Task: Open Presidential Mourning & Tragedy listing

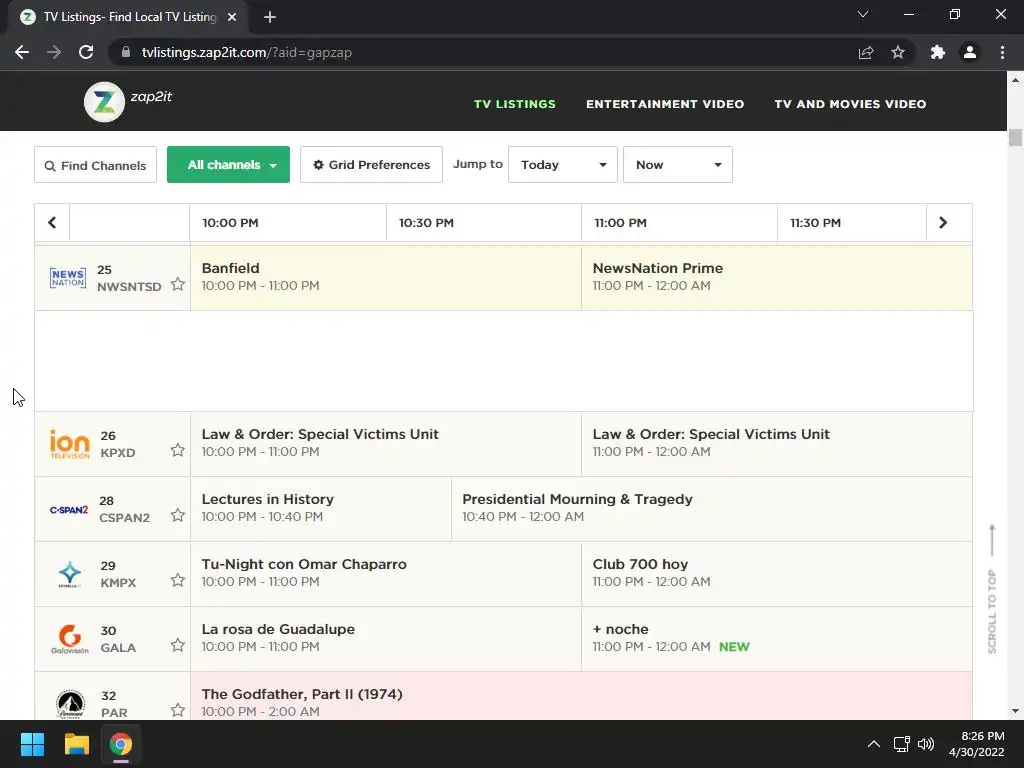Action: pos(712,509)
